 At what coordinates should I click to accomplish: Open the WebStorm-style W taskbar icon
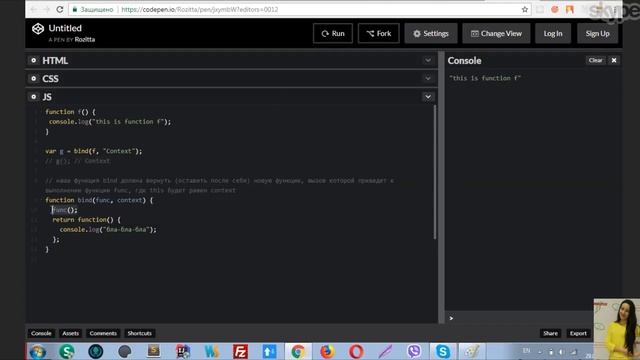click(x=211, y=351)
